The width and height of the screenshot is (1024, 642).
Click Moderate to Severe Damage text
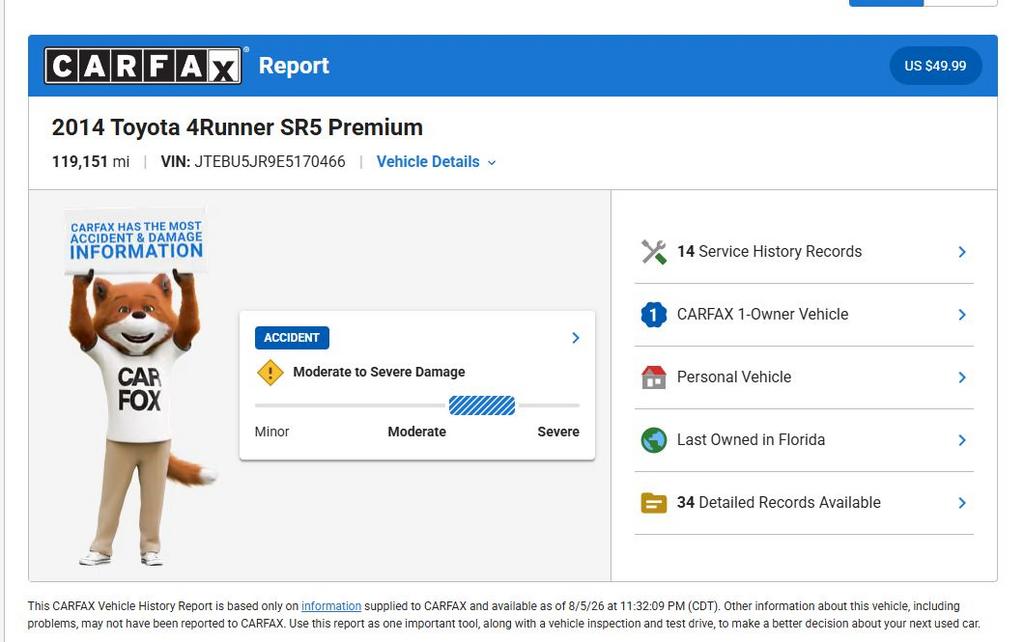[379, 372]
